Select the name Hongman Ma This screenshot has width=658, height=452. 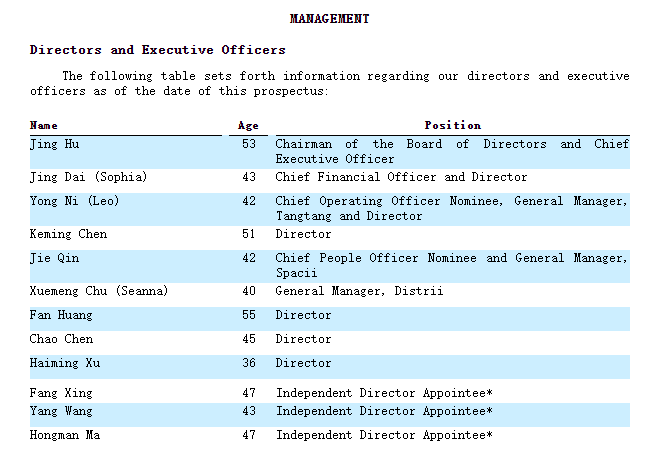point(65,435)
